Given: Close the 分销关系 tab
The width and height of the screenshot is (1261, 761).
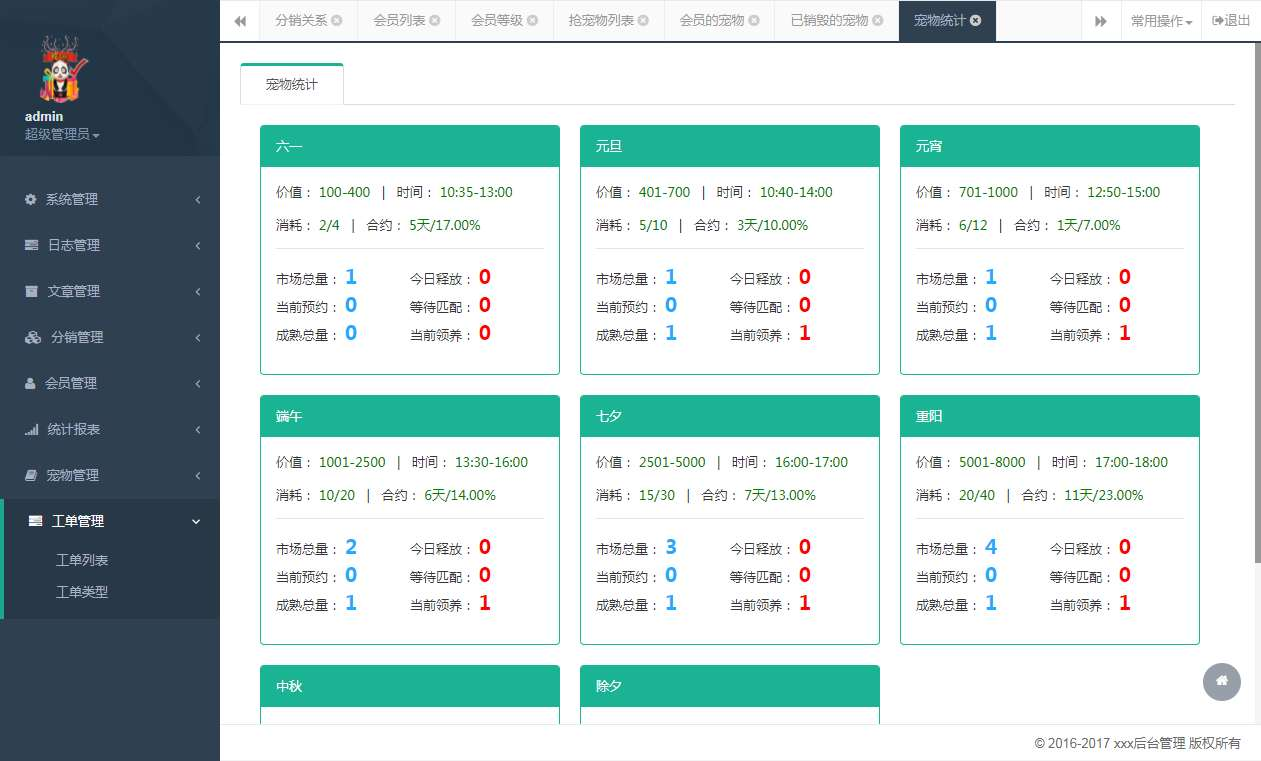Looking at the screenshot, I should coord(337,20).
